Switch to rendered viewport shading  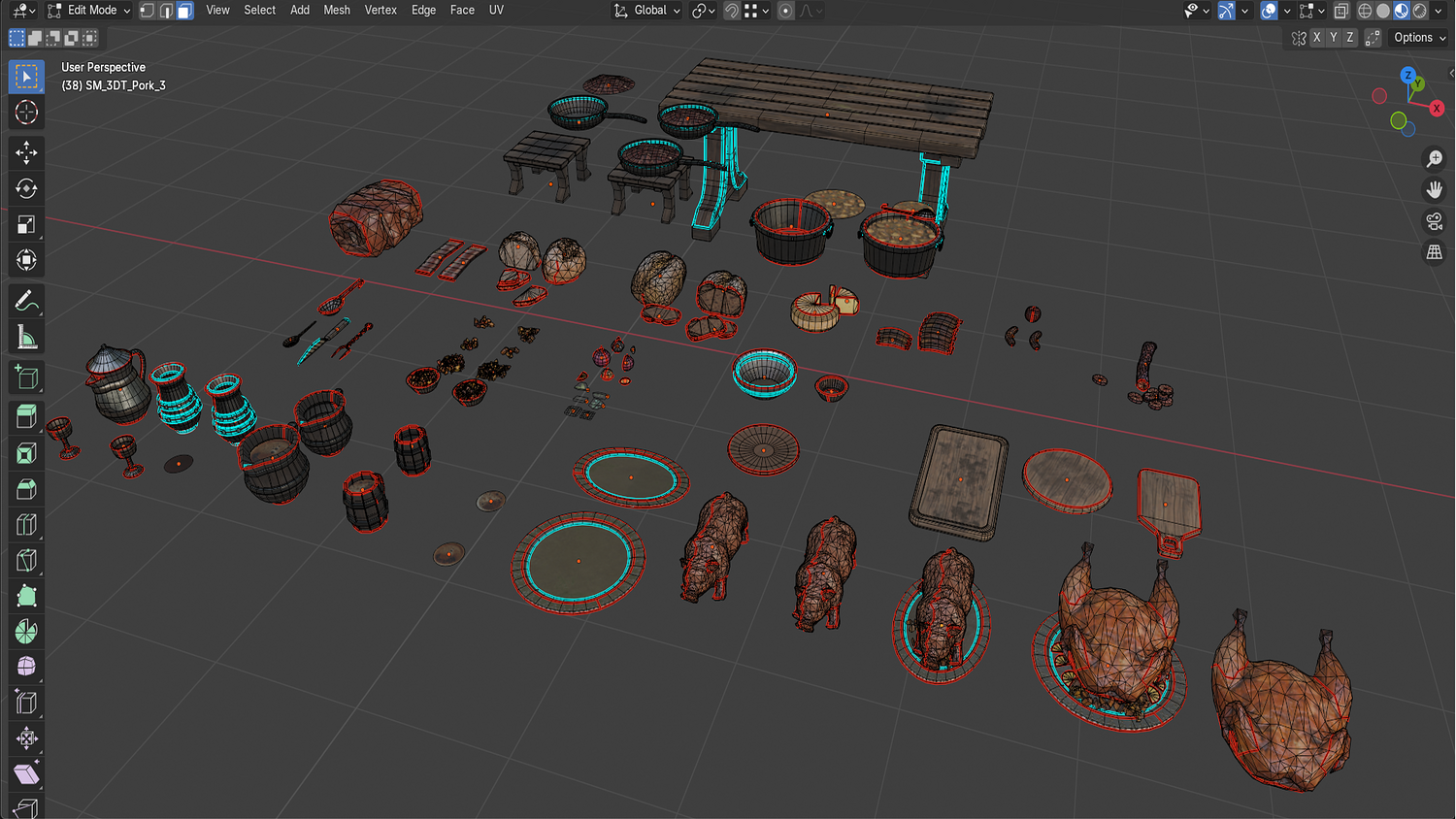1420,11
